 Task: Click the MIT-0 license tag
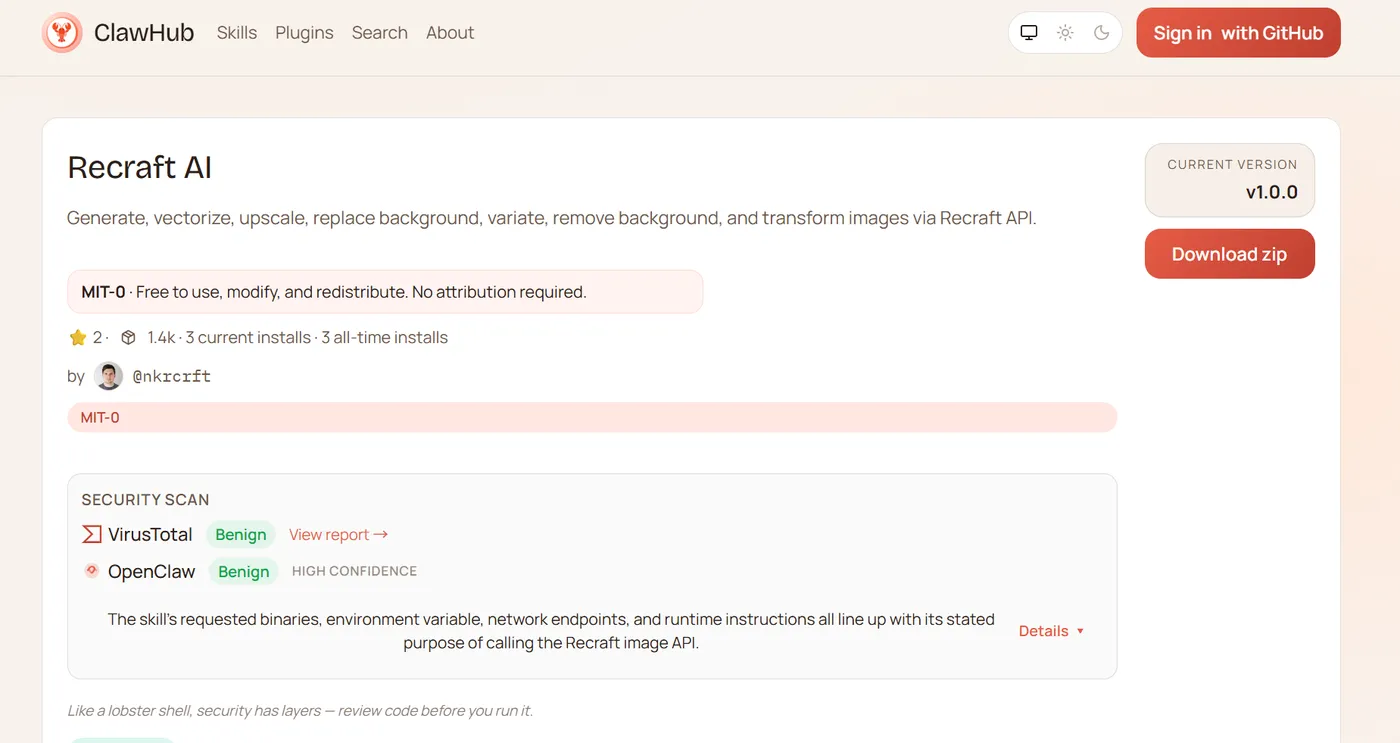pyautogui.click(x=100, y=417)
